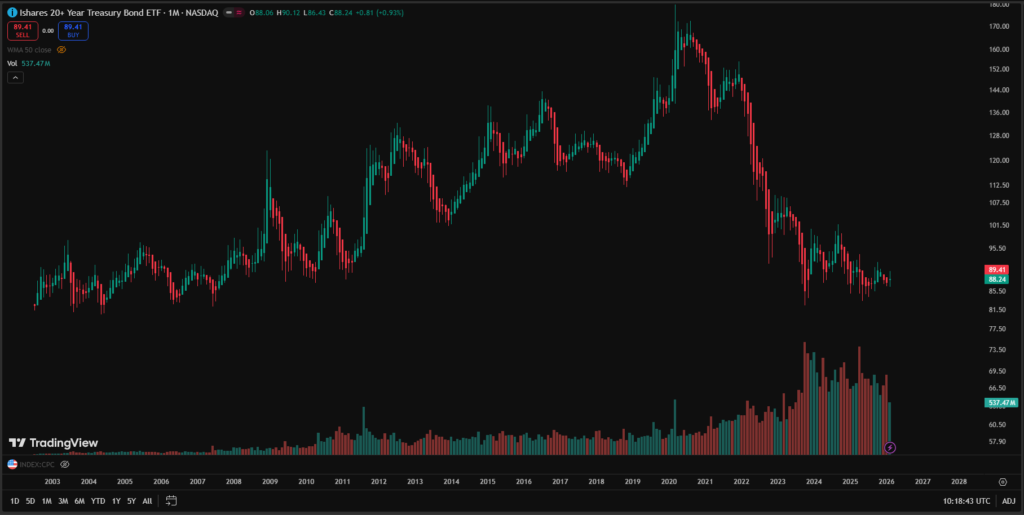The width and height of the screenshot is (1024, 515).
Task: Click the 89.41 BUY button
Action: click(73, 31)
